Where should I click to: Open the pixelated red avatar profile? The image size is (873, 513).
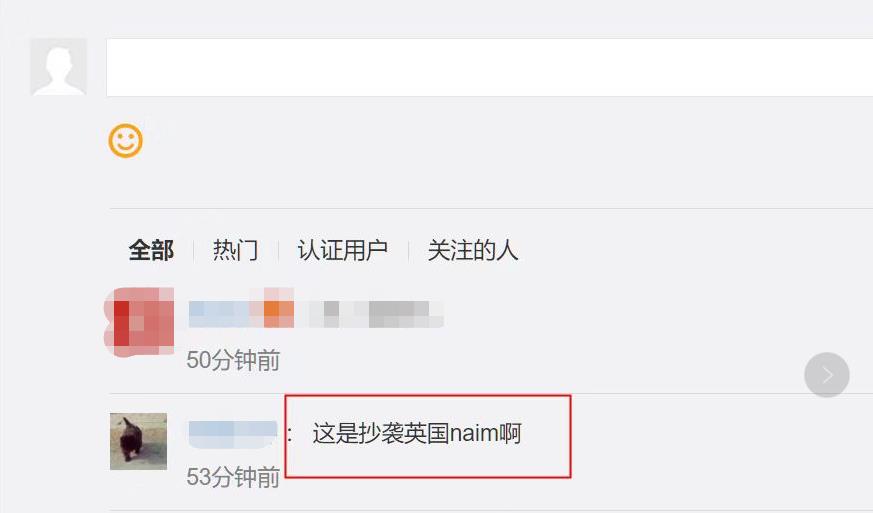coord(139,321)
